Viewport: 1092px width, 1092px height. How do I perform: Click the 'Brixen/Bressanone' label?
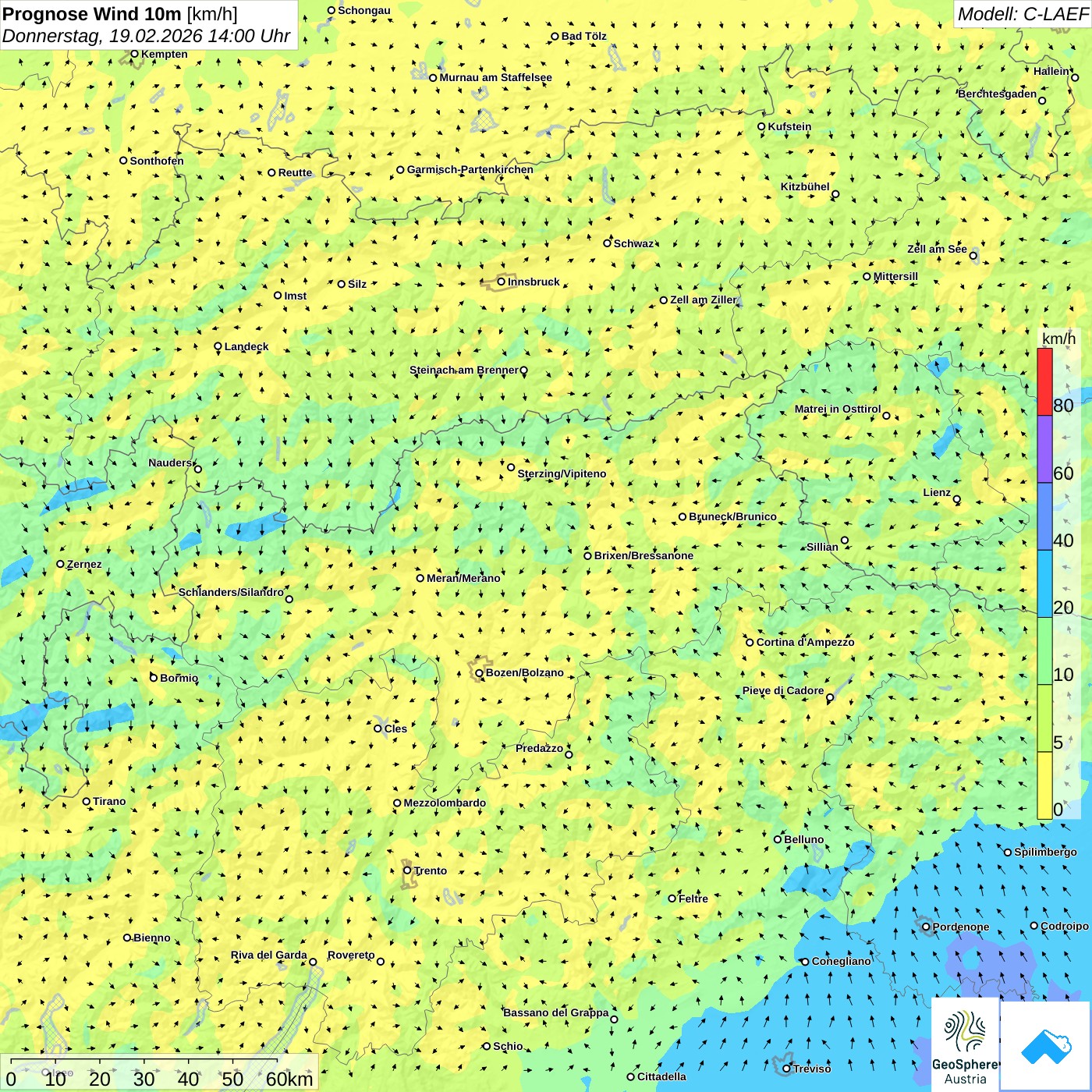coord(643,555)
